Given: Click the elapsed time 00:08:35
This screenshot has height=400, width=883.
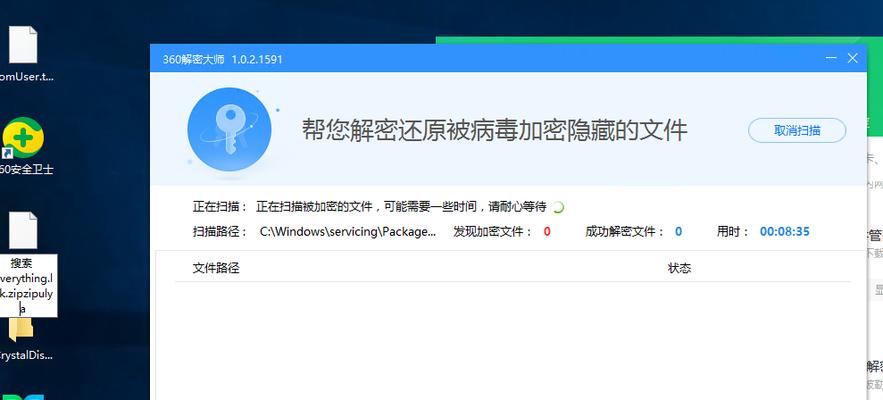Looking at the screenshot, I should (x=784, y=232).
